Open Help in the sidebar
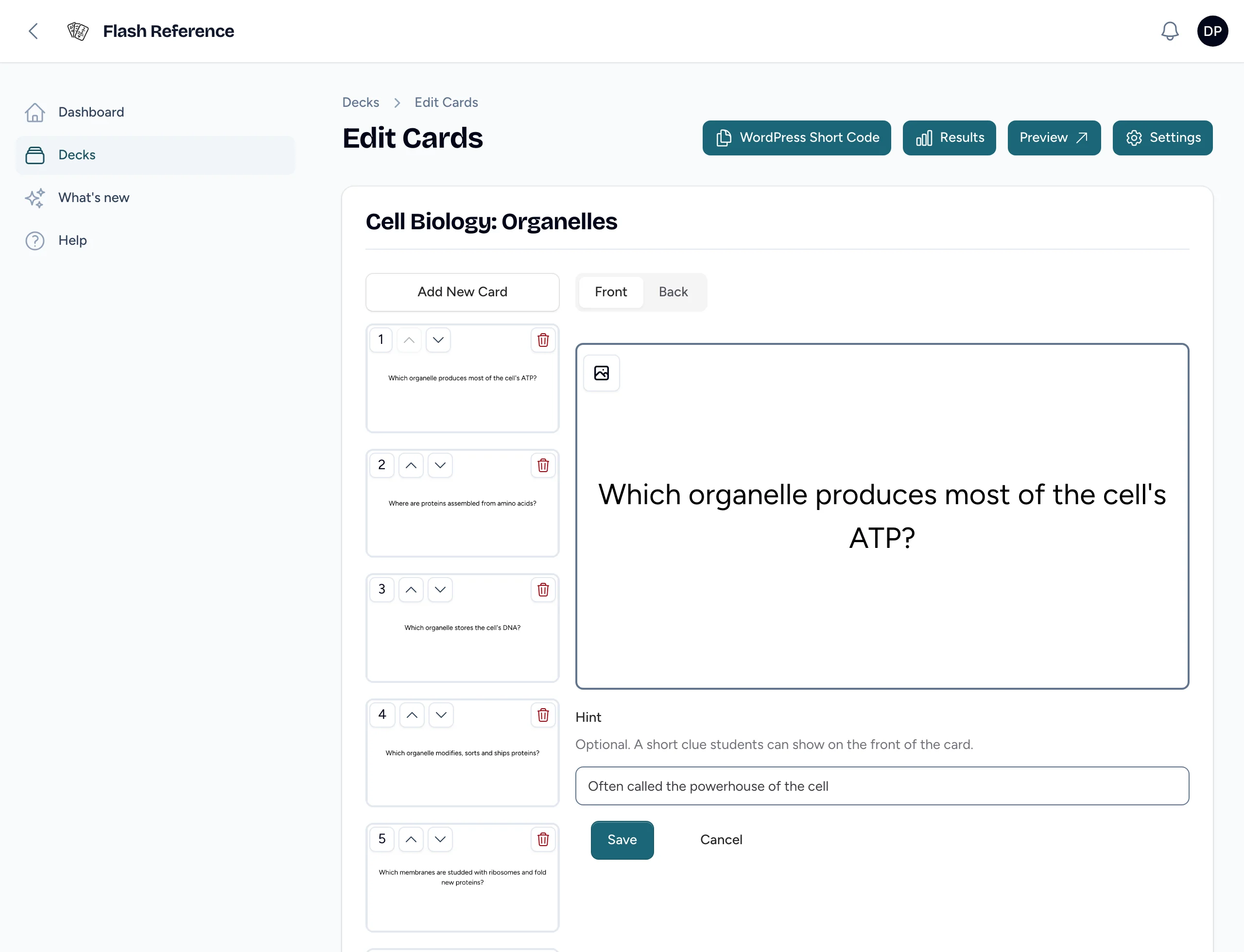1244x952 pixels. (155, 240)
